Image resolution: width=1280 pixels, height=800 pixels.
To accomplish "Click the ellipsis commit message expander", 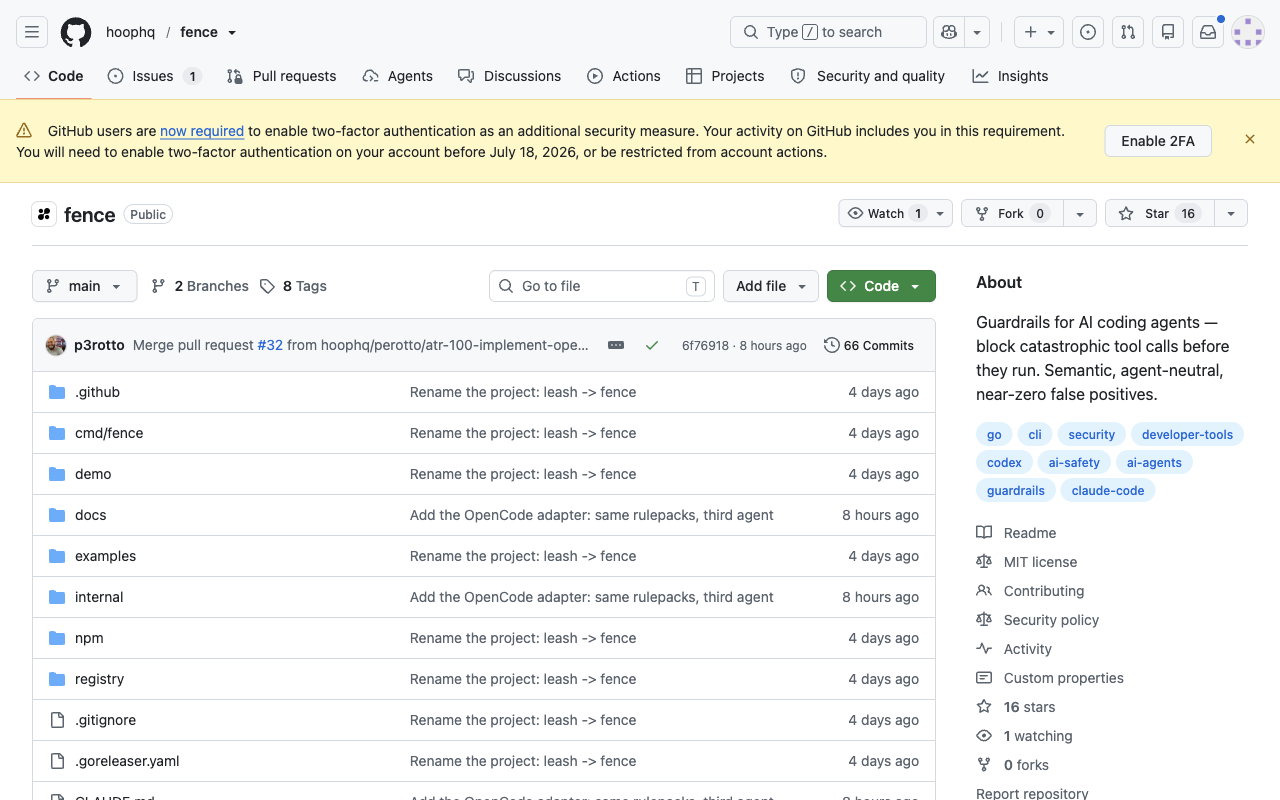I will 616,345.
